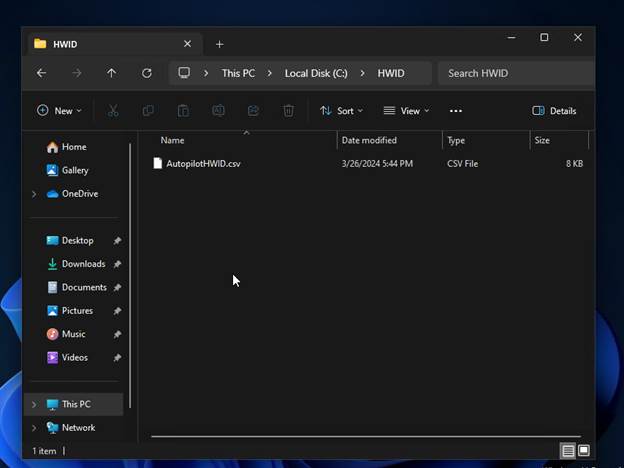This screenshot has width=624, height=468.
Task: Open the Sort dropdown menu
Action: point(341,111)
